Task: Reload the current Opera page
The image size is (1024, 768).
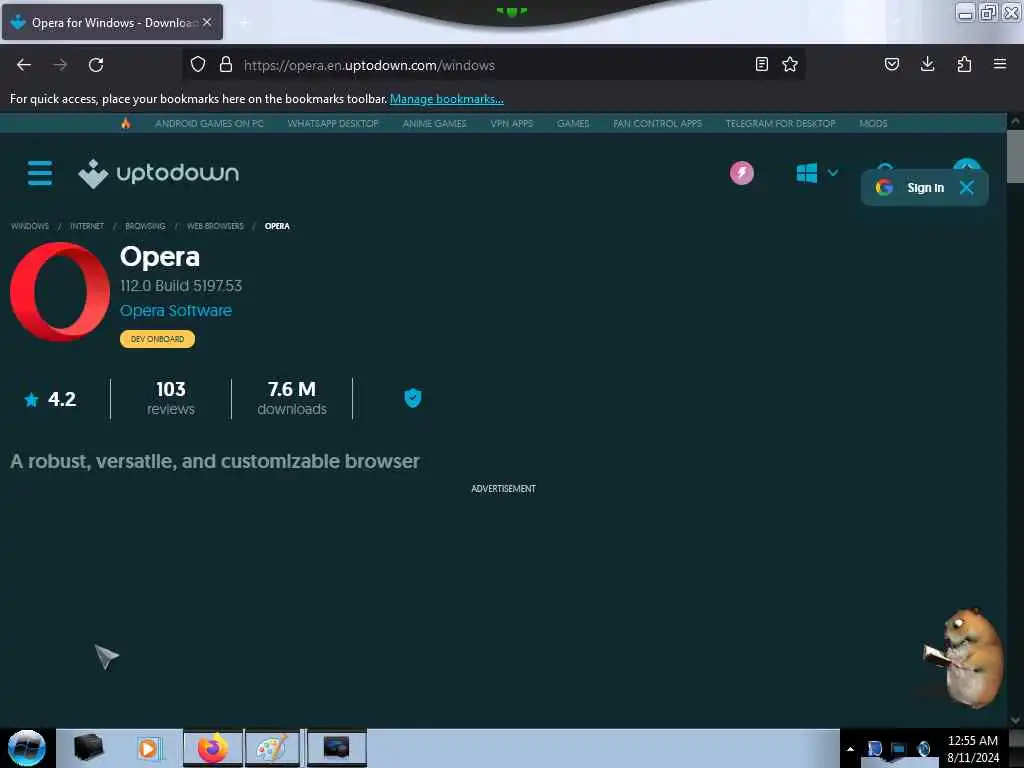Action: [x=96, y=65]
